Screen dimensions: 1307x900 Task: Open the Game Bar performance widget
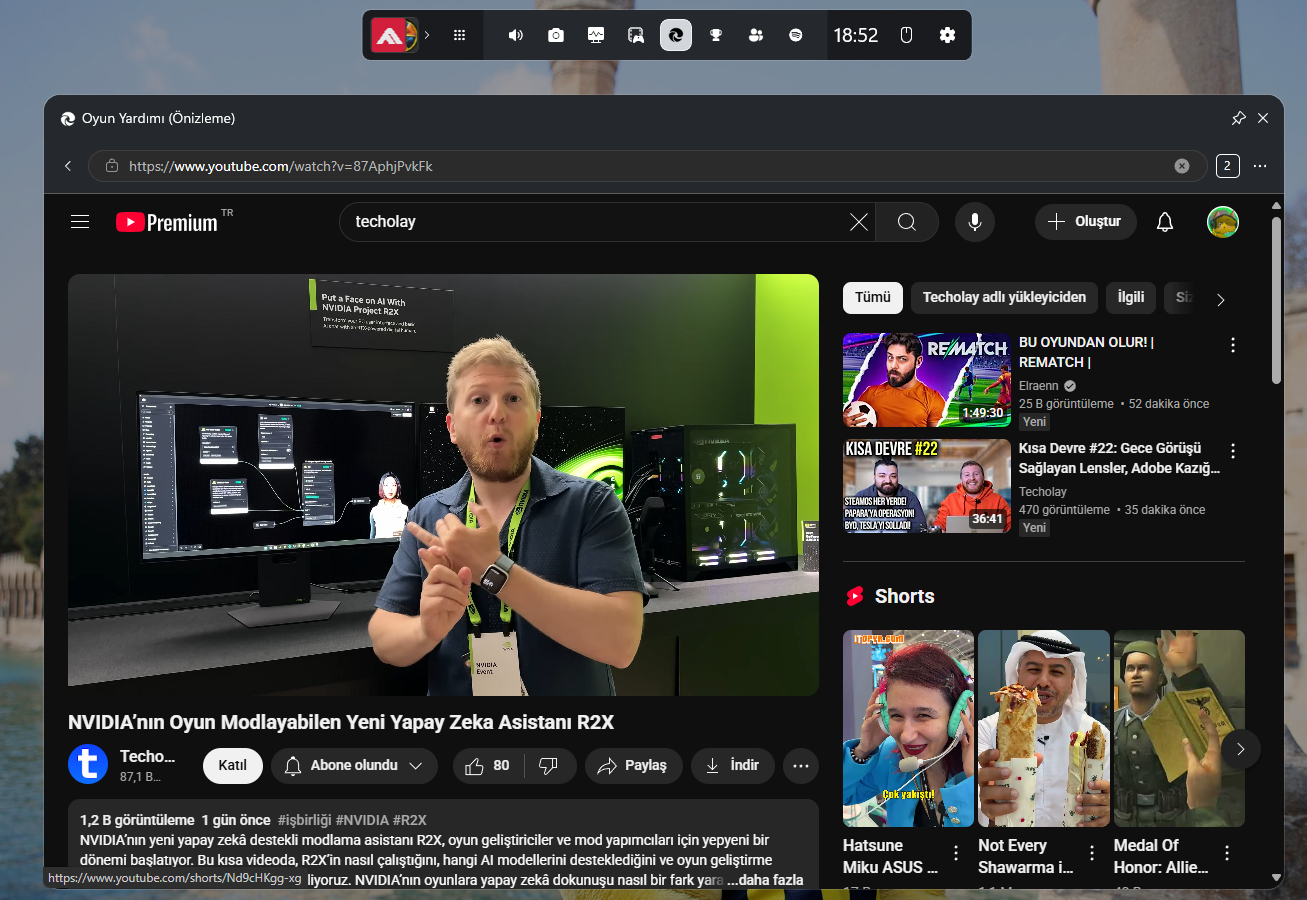pyautogui.click(x=596, y=35)
